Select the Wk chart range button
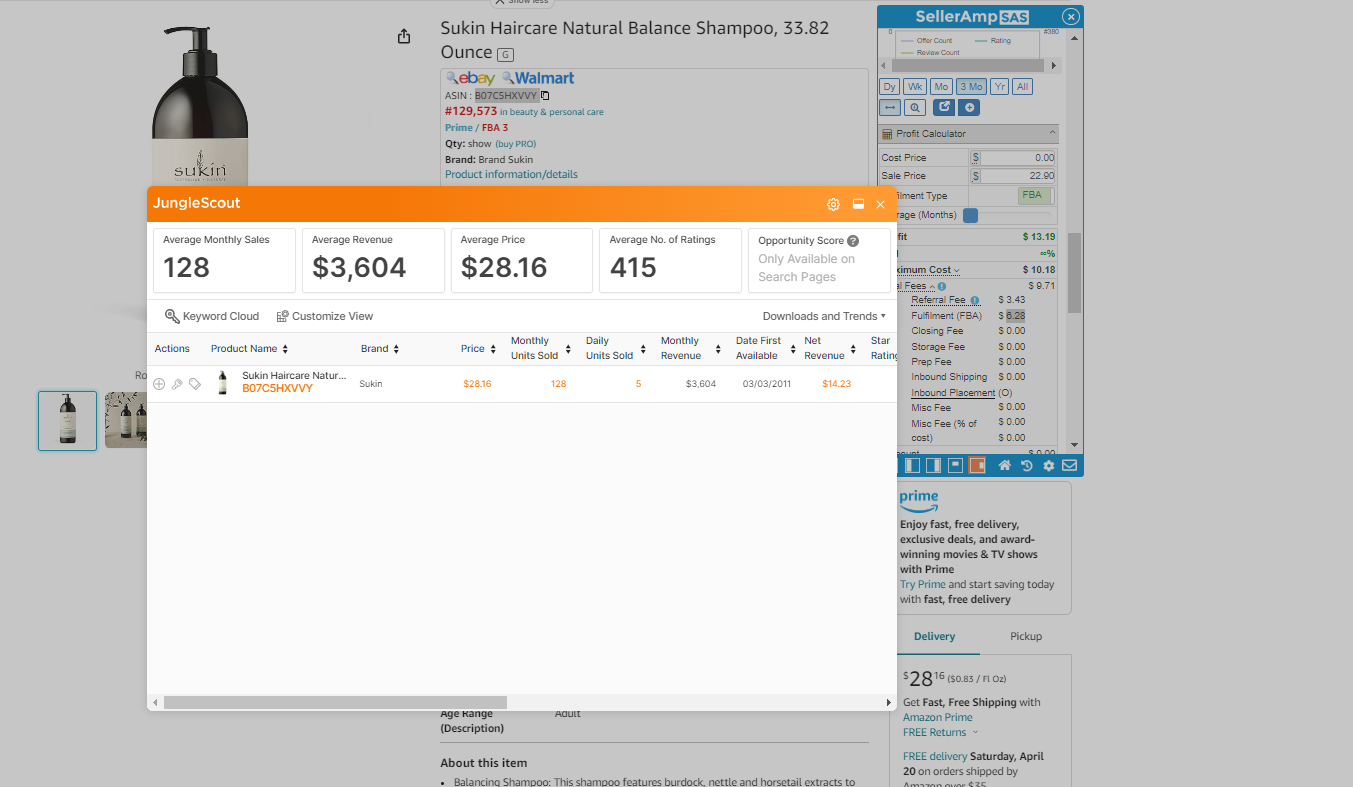The width and height of the screenshot is (1353, 787). 915,87
